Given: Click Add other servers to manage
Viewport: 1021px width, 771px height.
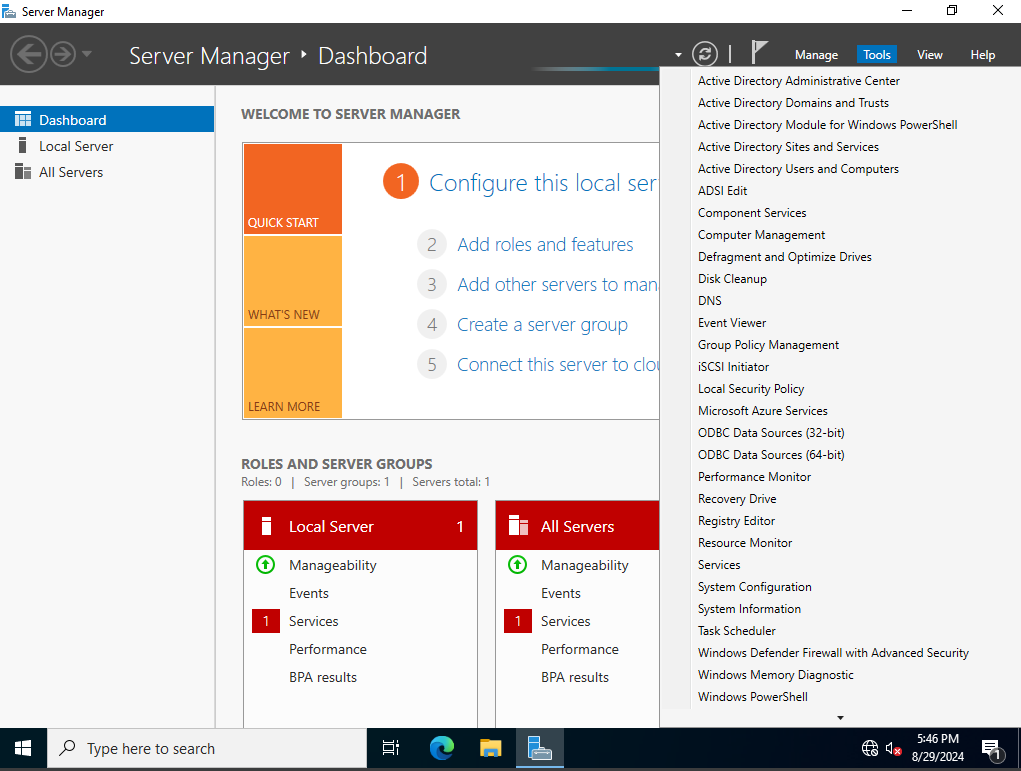Looking at the screenshot, I should [557, 285].
